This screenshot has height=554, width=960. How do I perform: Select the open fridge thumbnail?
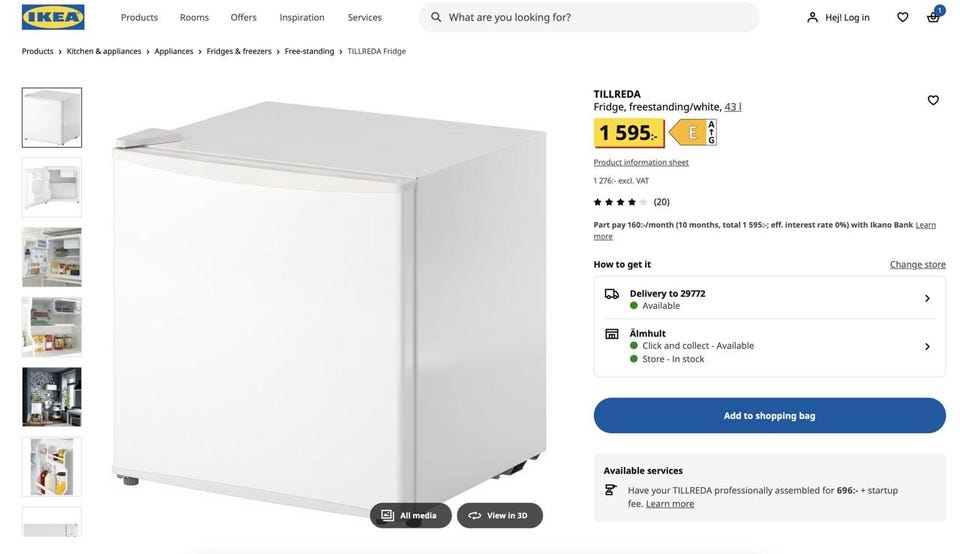coord(52,187)
